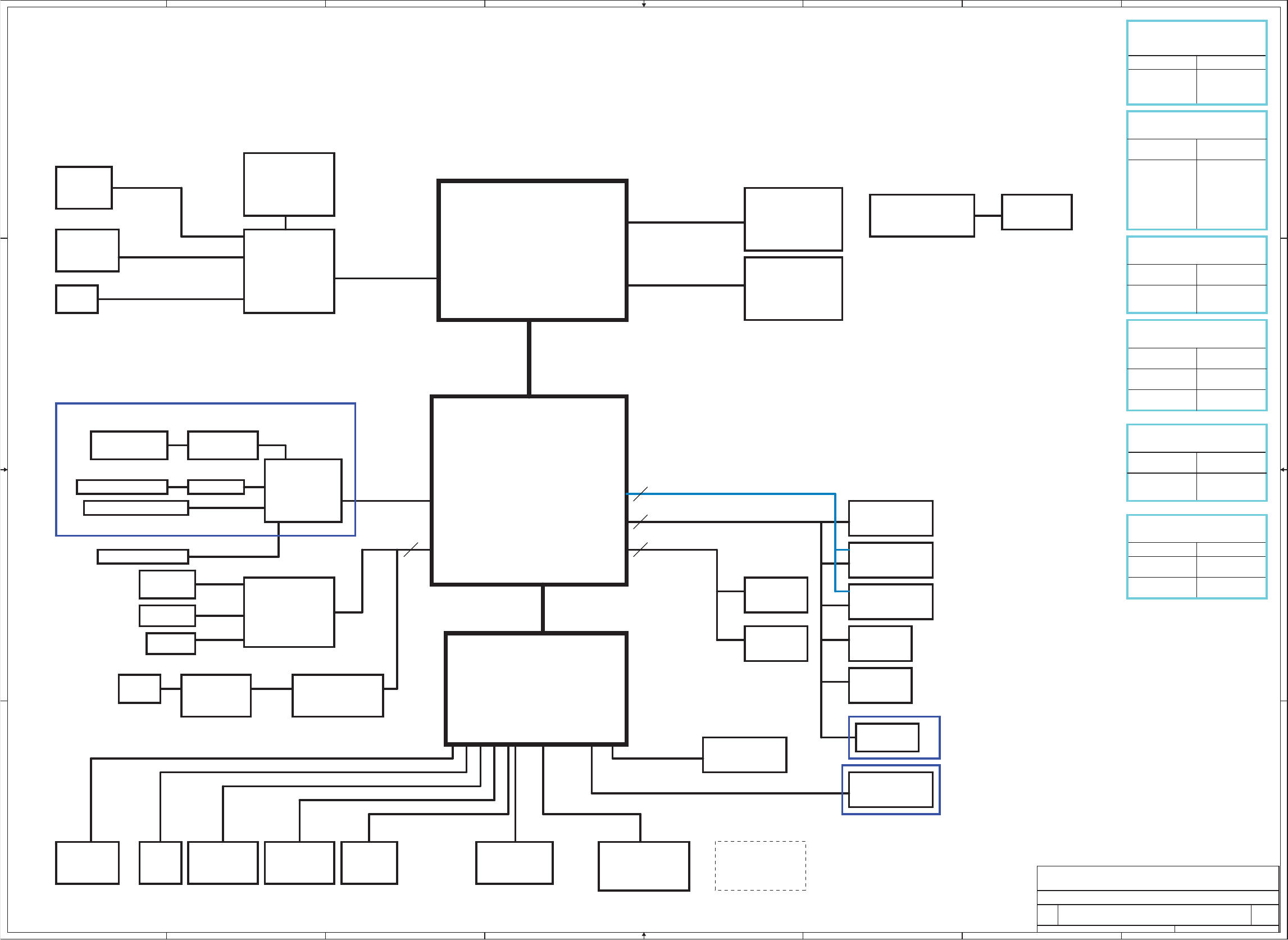Select the small rightmost box in the top row
The image size is (1288, 940).
[1036, 212]
